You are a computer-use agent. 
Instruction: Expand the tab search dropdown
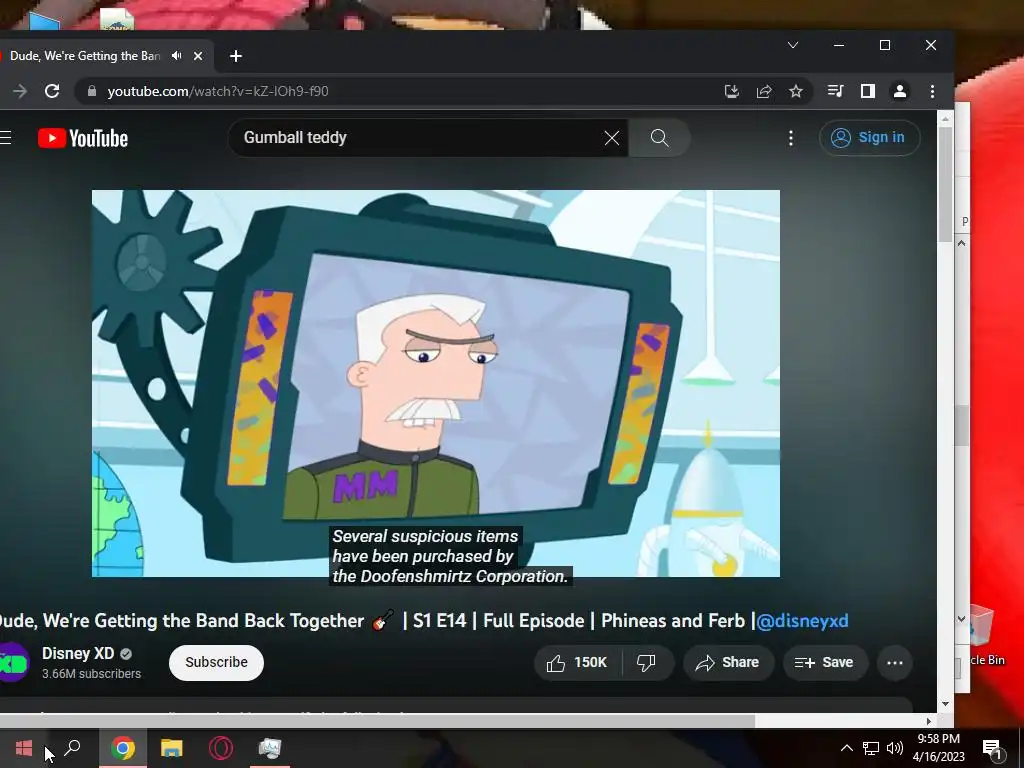pos(793,45)
